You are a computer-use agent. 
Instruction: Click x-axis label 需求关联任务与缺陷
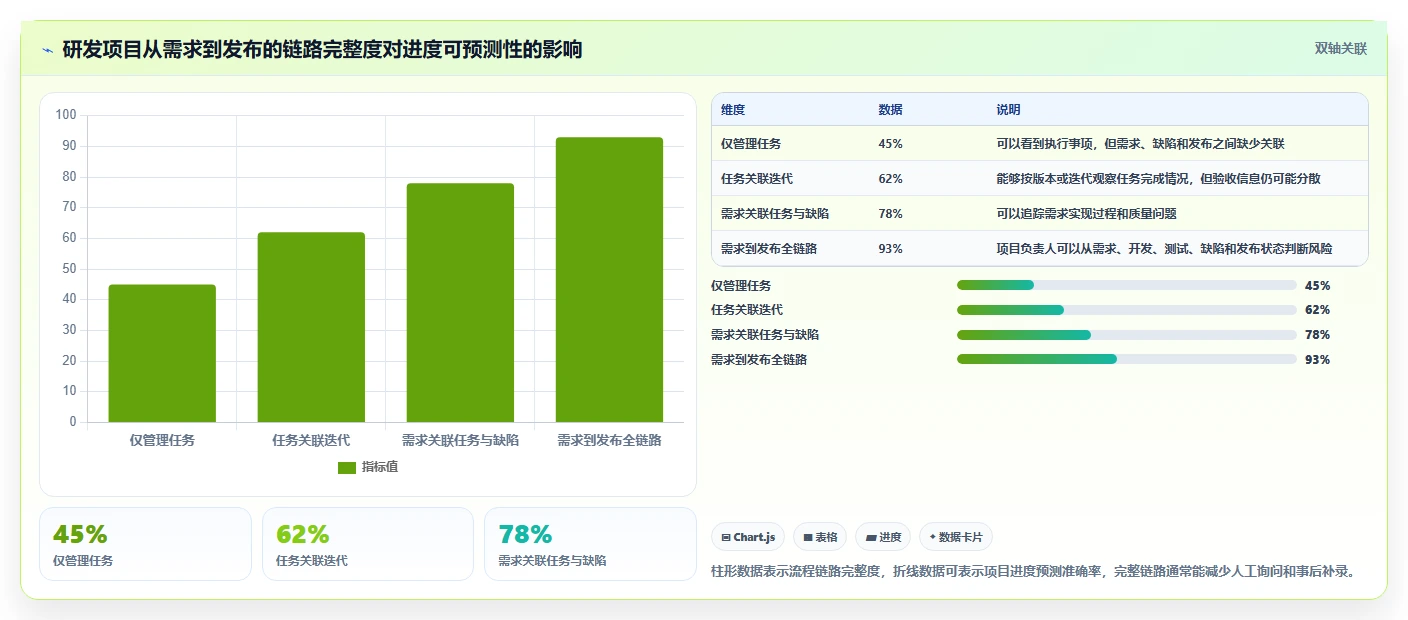tap(460, 440)
